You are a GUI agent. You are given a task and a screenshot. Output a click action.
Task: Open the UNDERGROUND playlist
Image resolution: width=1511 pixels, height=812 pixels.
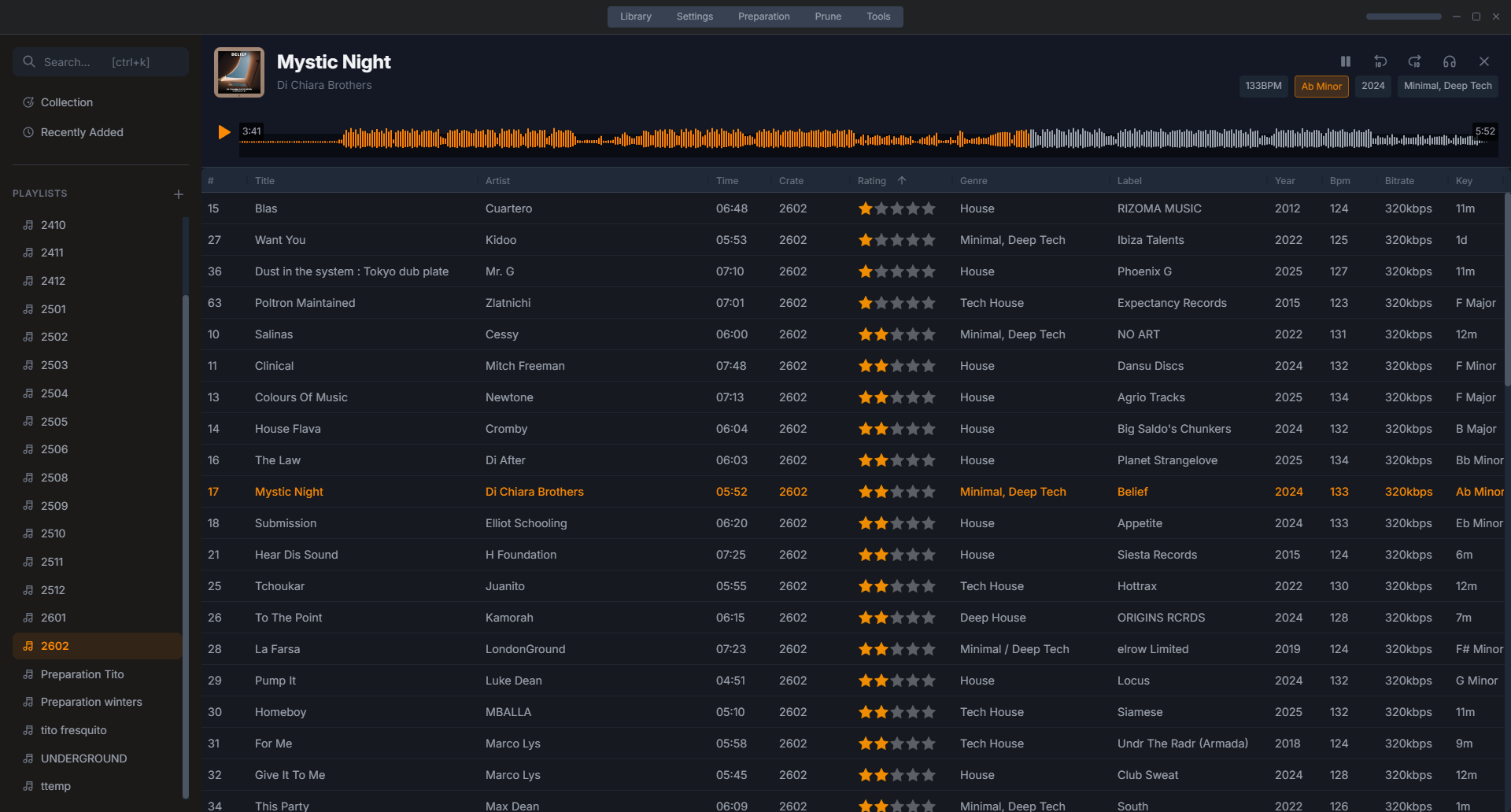click(x=83, y=758)
